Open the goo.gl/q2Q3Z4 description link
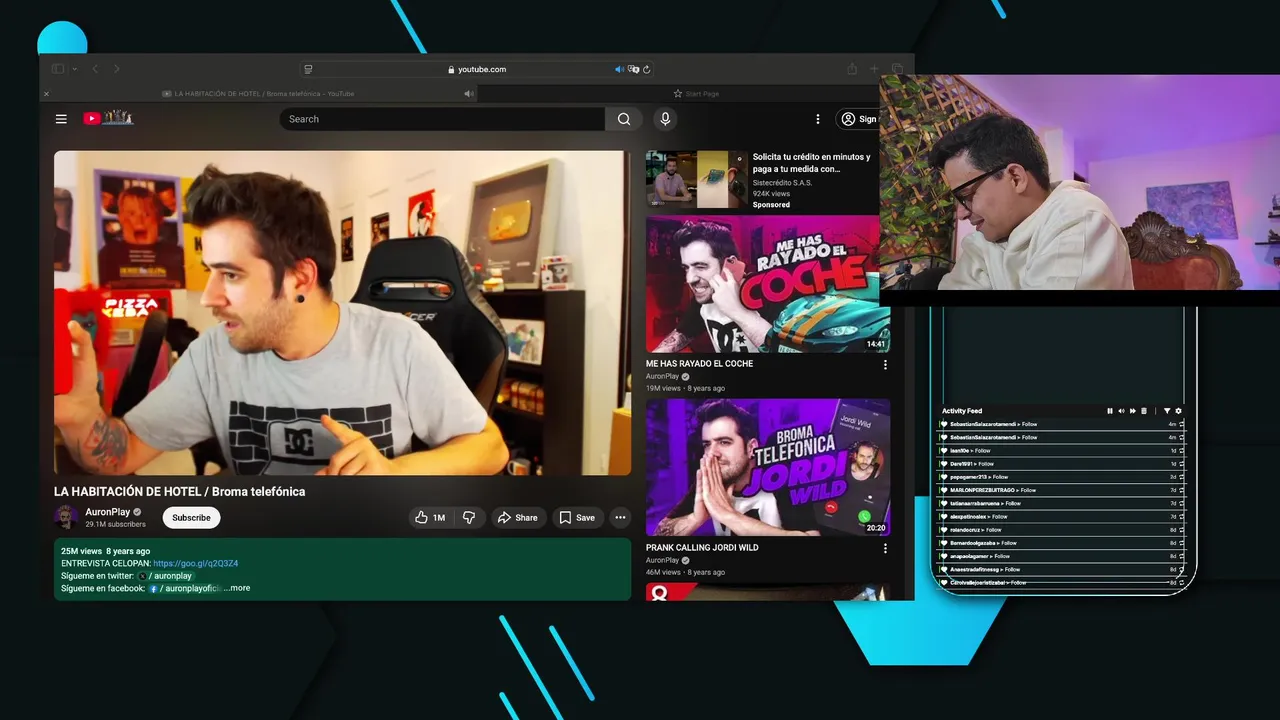 195,564
